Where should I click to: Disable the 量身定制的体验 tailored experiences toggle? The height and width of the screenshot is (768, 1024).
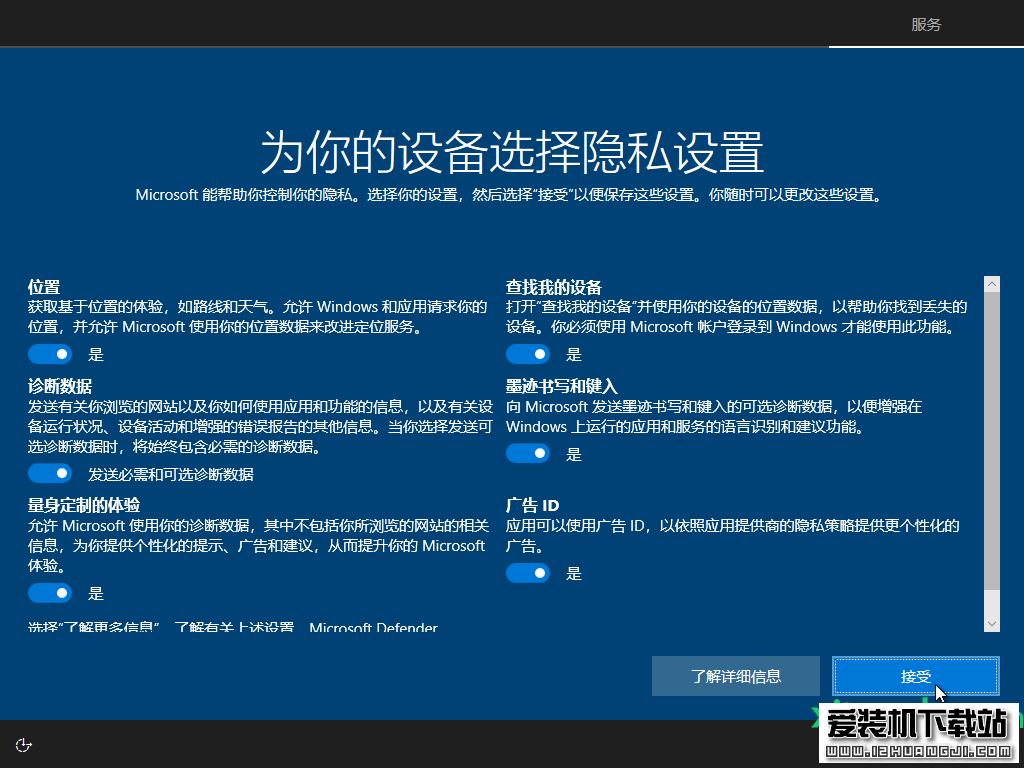(x=50, y=593)
